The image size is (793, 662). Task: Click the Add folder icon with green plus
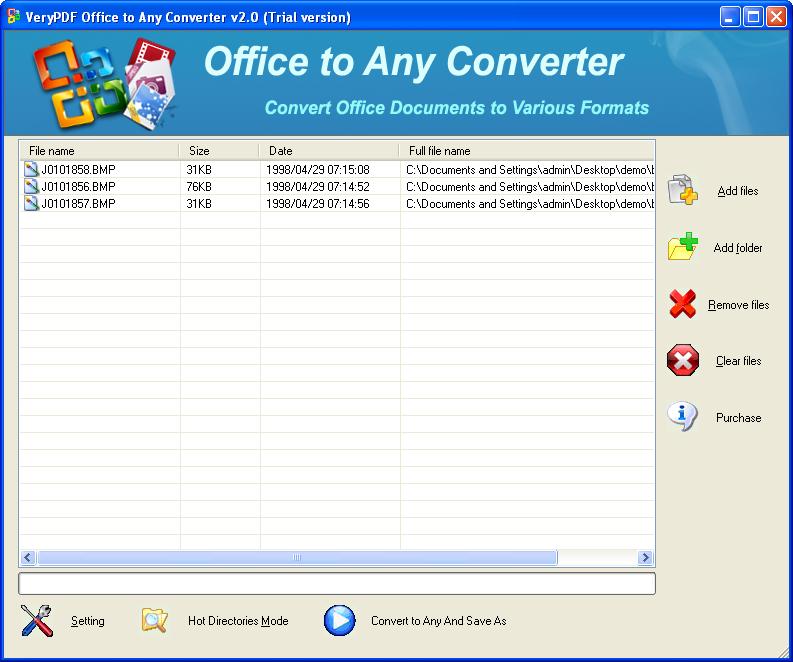pyautogui.click(x=682, y=247)
